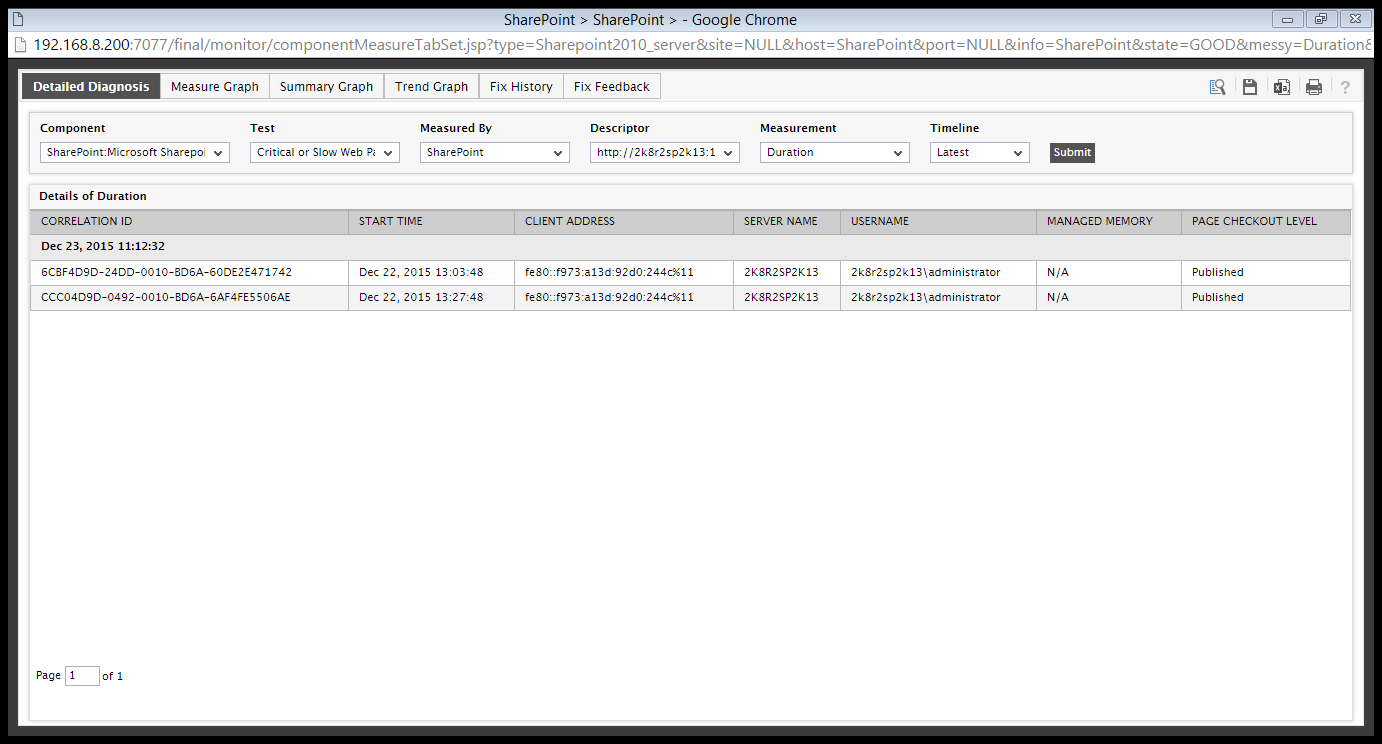Switch to the Trend Graph tab
This screenshot has height=744, width=1382.
pyautogui.click(x=431, y=87)
